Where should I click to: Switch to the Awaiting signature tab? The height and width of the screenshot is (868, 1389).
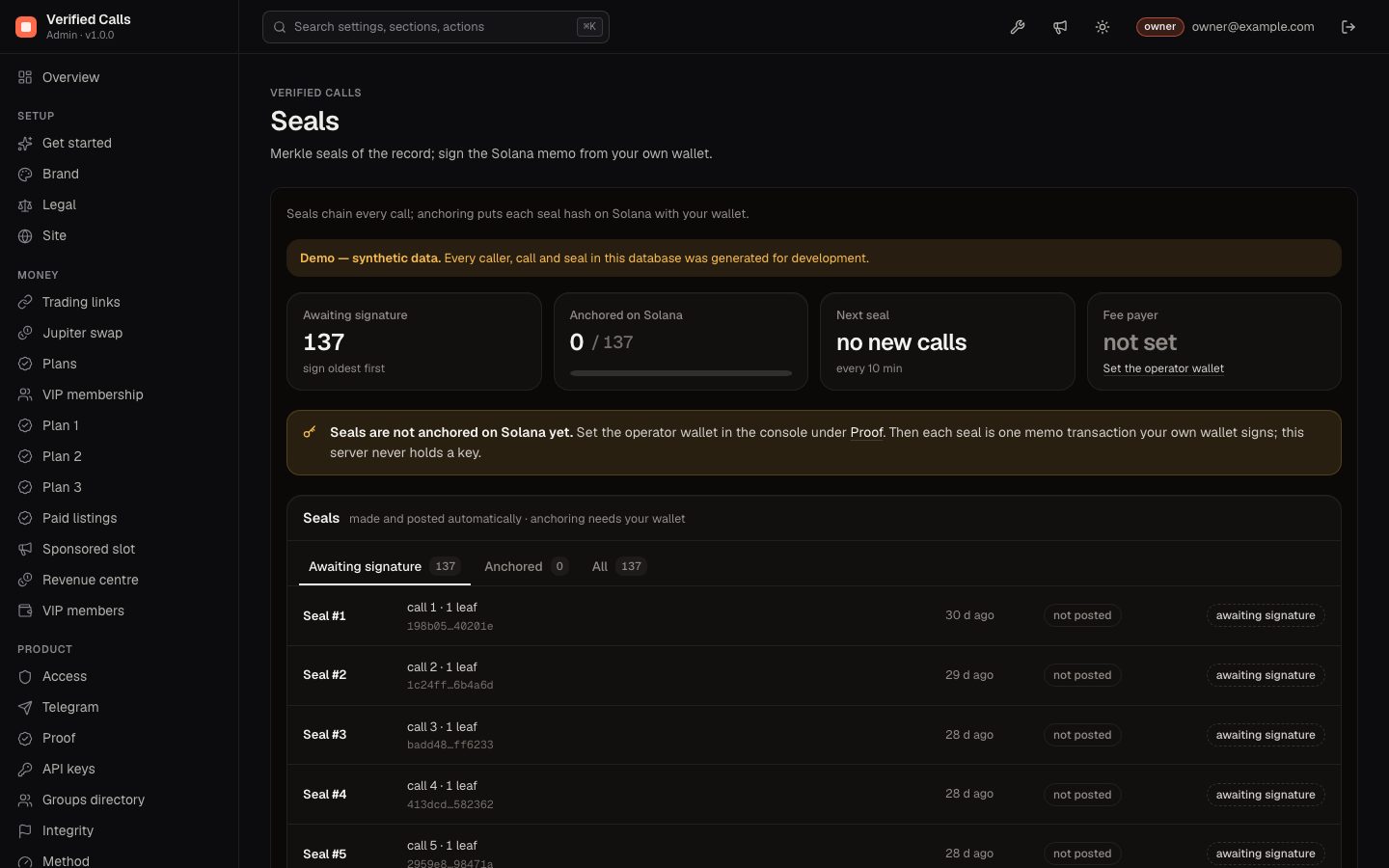click(385, 566)
